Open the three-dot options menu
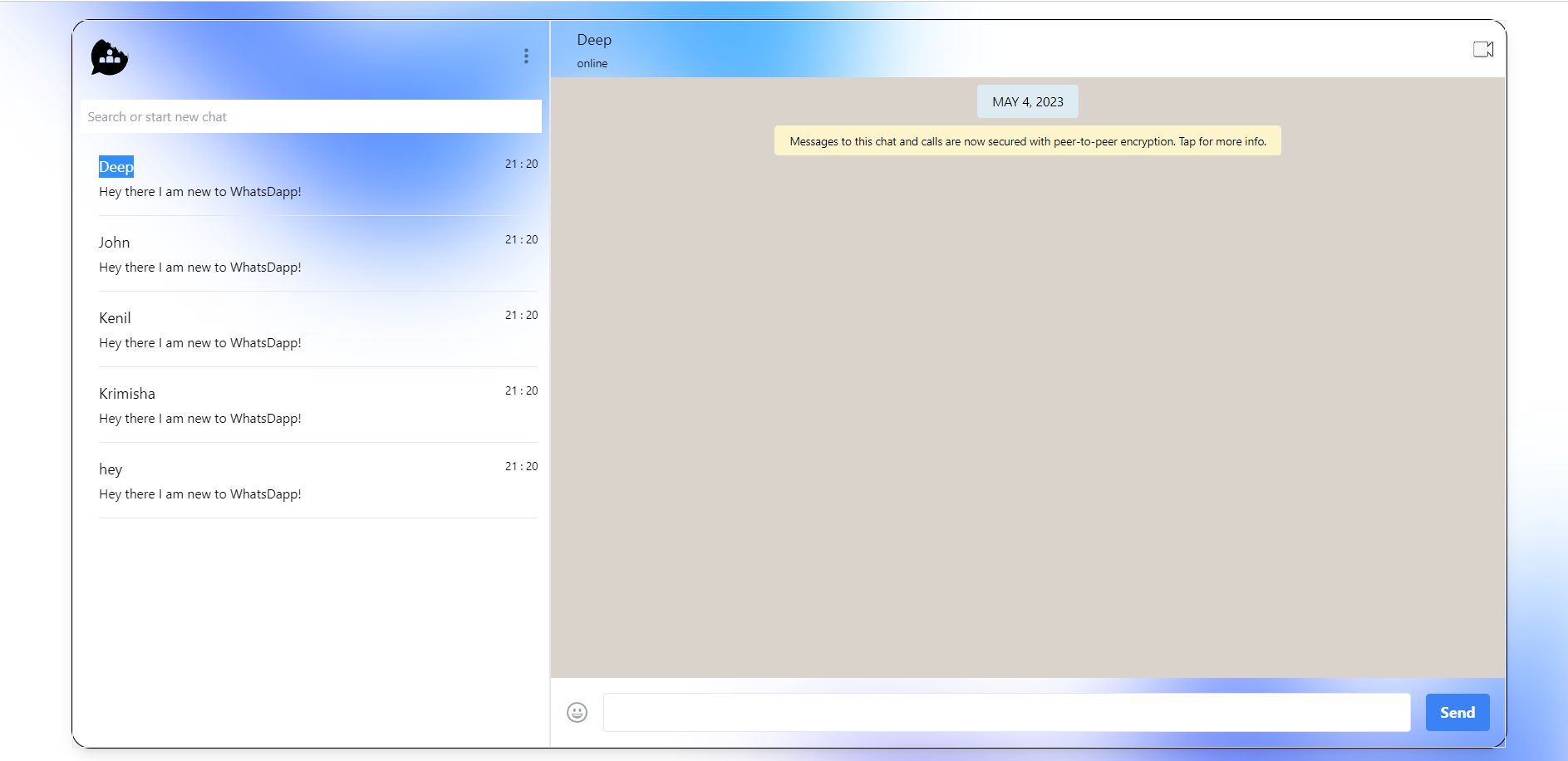The image size is (1568, 761). click(526, 56)
